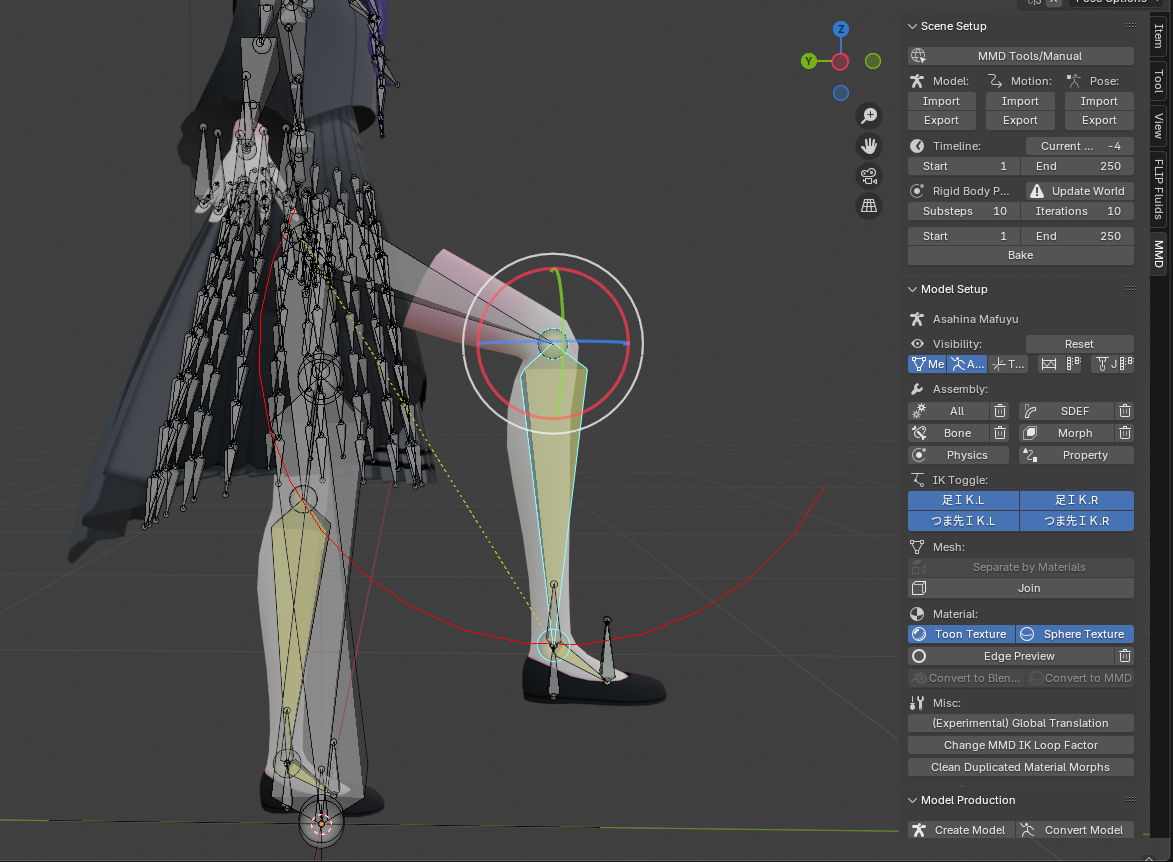Click the Property assembly button
The width and height of the screenshot is (1173, 862).
pos(1076,455)
